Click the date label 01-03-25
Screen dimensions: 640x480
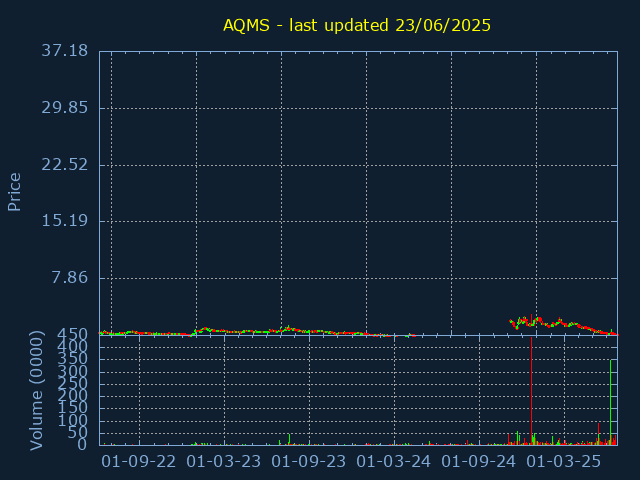[x=564, y=462]
